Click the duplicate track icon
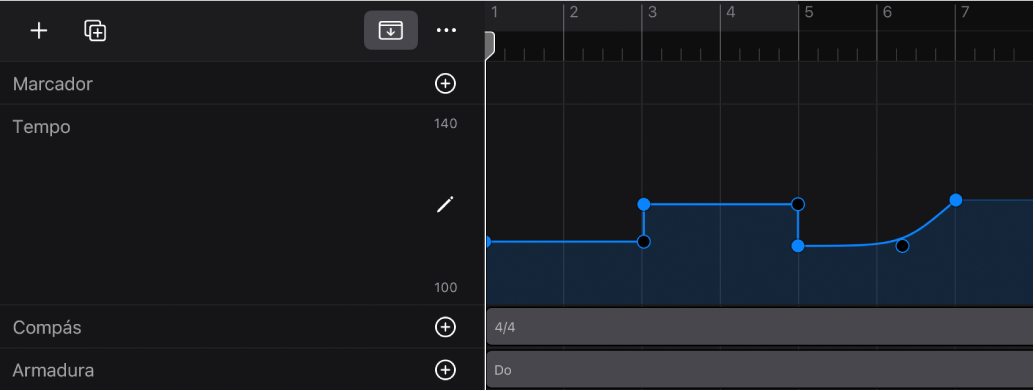The image size is (1035, 391). click(95, 30)
